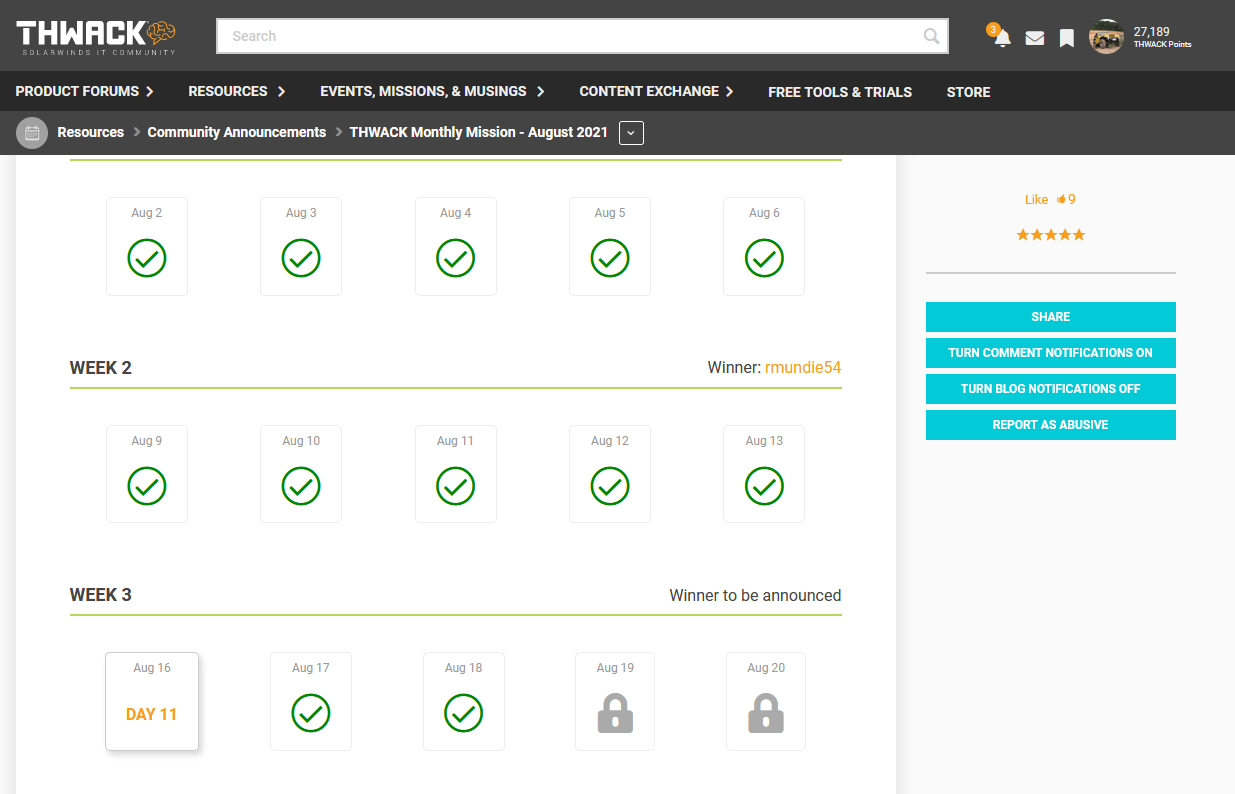The width and height of the screenshot is (1235, 794).
Task: Open THWACK Monthly Mission breadcrumb
Action: pos(478,132)
